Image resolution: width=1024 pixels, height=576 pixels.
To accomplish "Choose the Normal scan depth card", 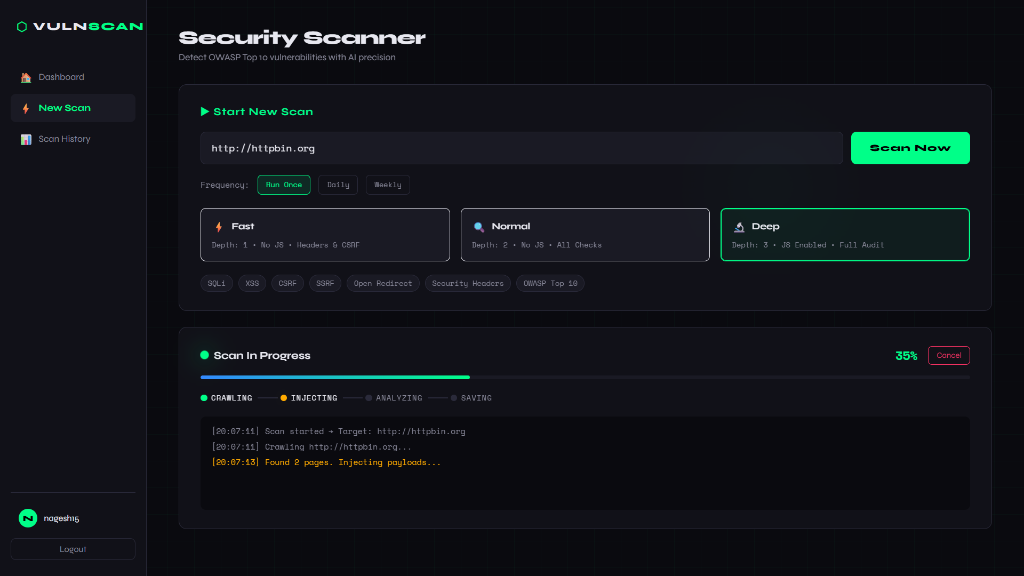I will (585, 234).
